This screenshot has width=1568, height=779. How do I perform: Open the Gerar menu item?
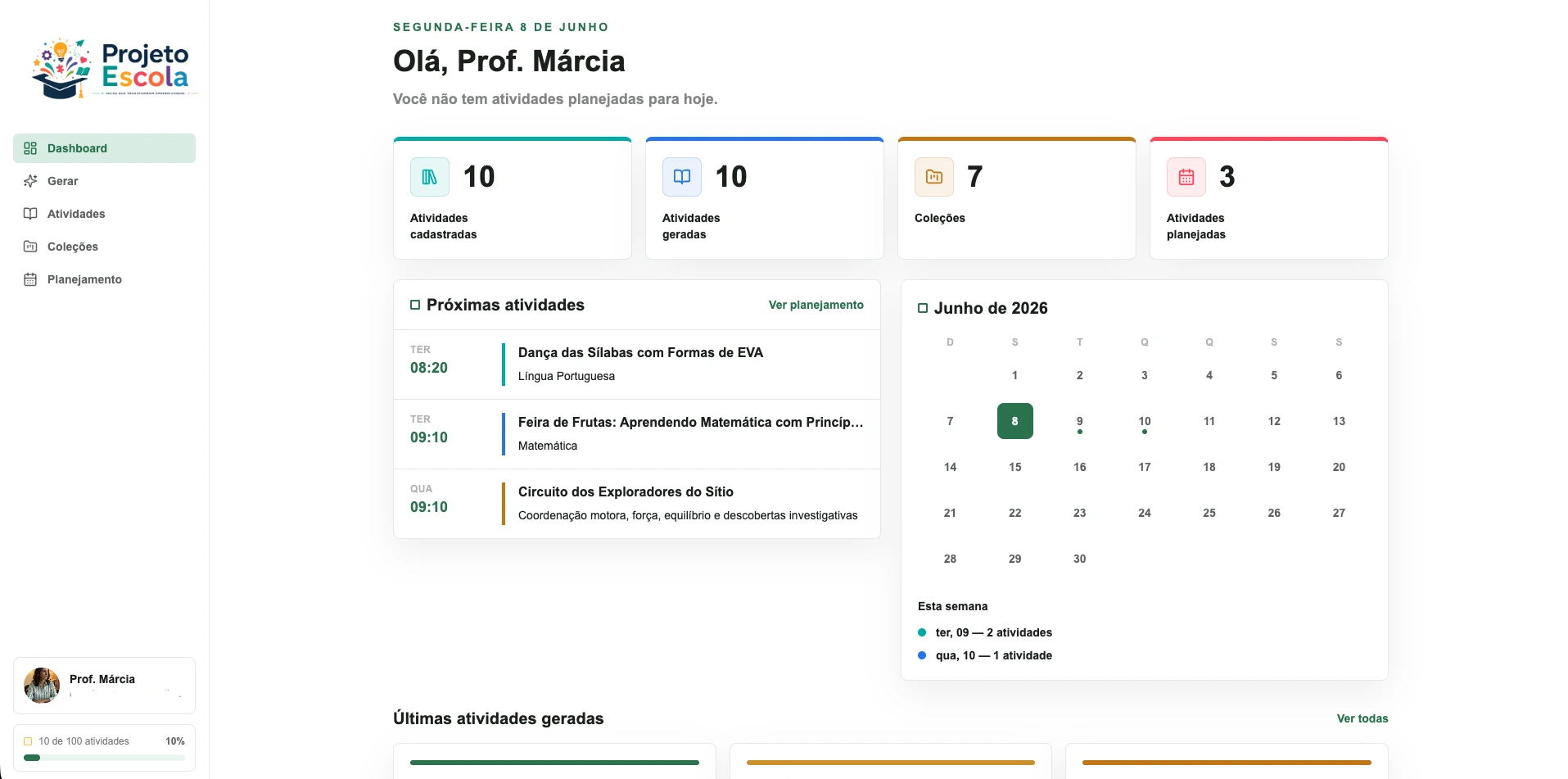(104, 181)
